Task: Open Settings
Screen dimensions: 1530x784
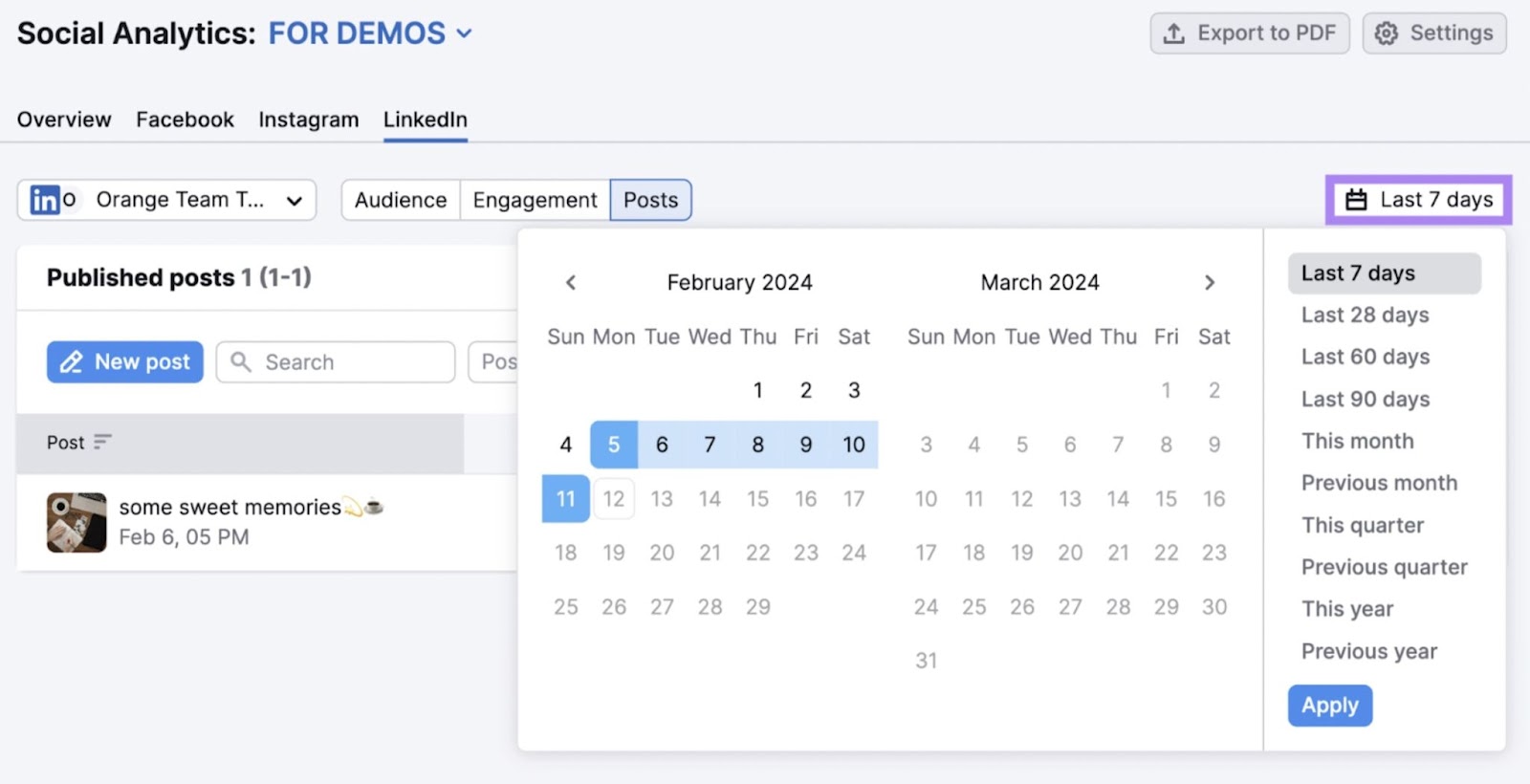Action: [1434, 33]
